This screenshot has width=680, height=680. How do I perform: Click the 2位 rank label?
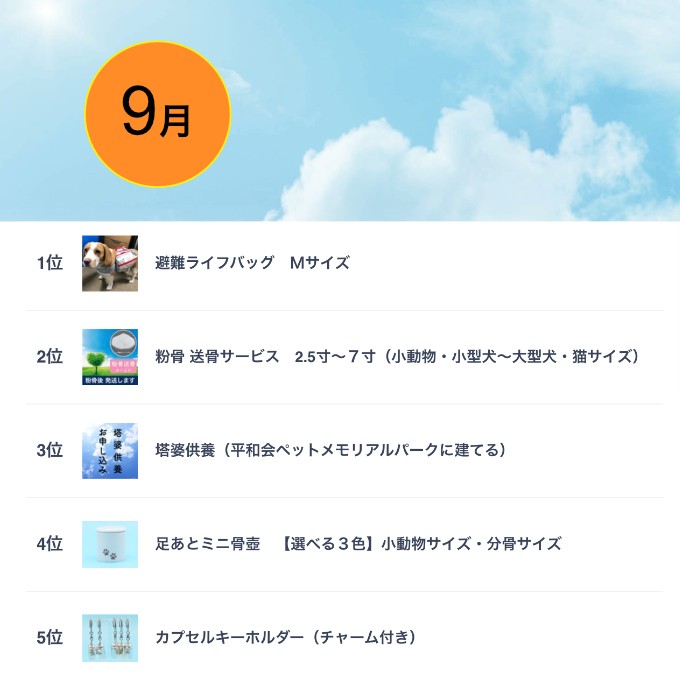click(50, 356)
